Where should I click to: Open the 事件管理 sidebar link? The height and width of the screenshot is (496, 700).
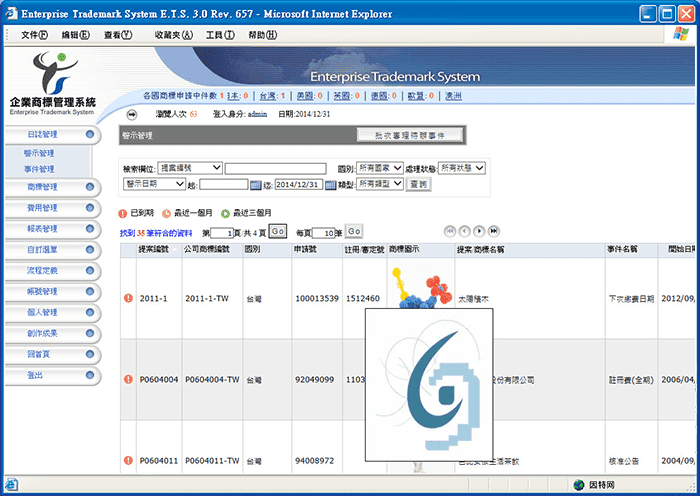pyautogui.click(x=39, y=169)
